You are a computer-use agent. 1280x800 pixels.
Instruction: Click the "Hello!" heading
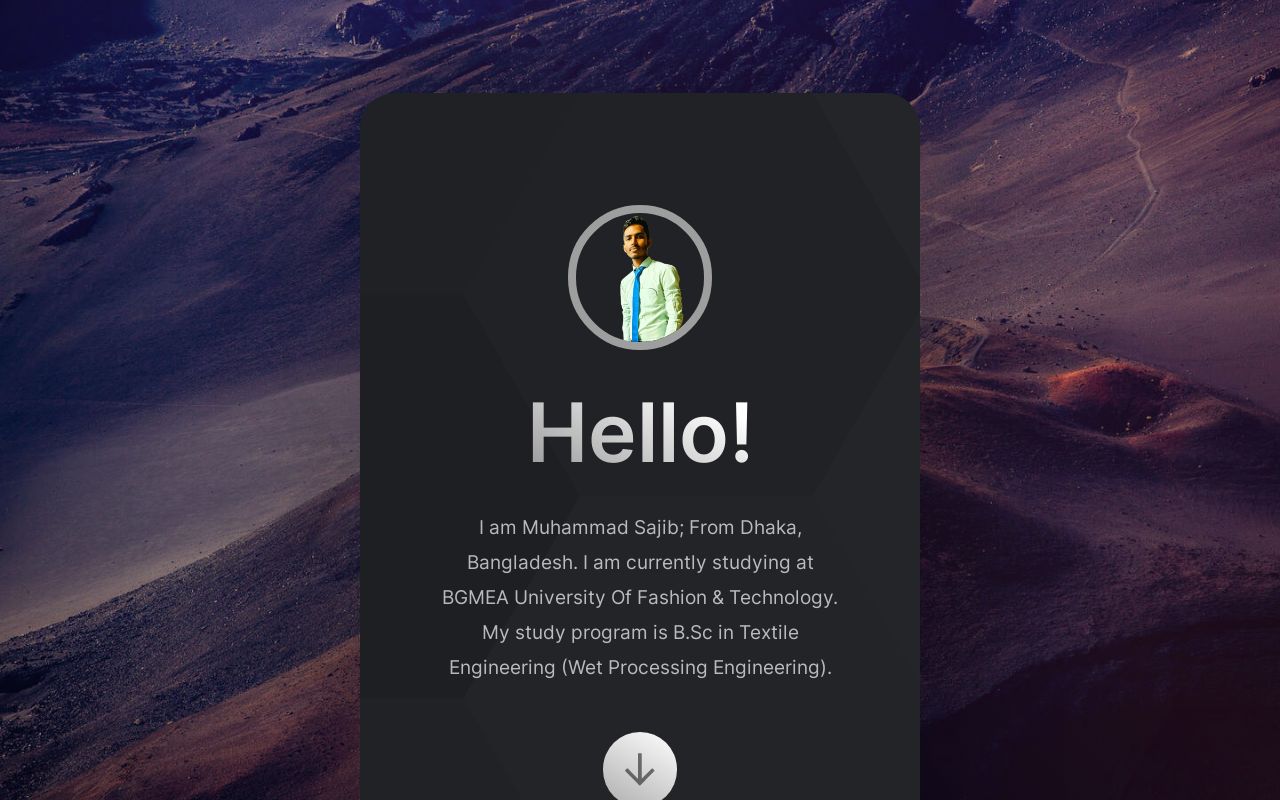(x=640, y=433)
